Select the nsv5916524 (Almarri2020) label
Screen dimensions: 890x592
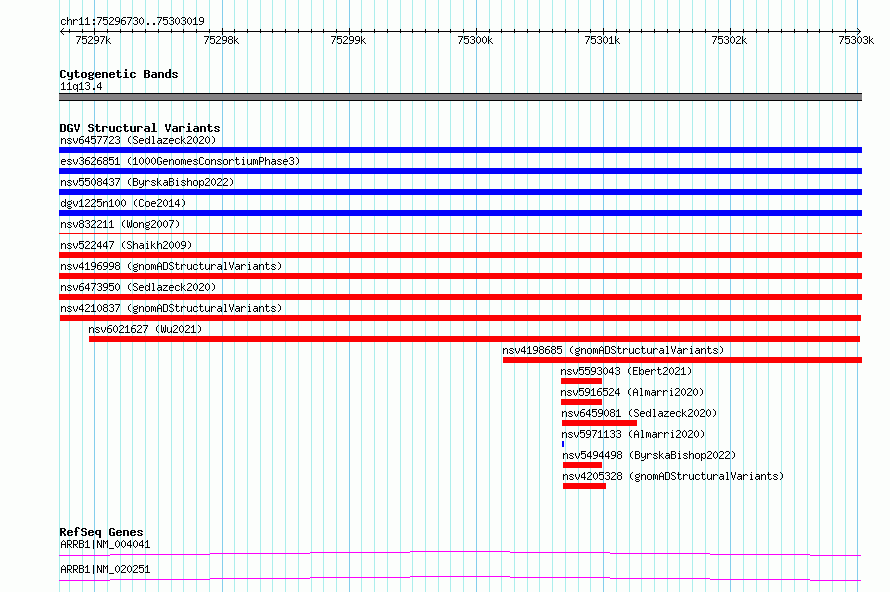pyautogui.click(x=632, y=392)
